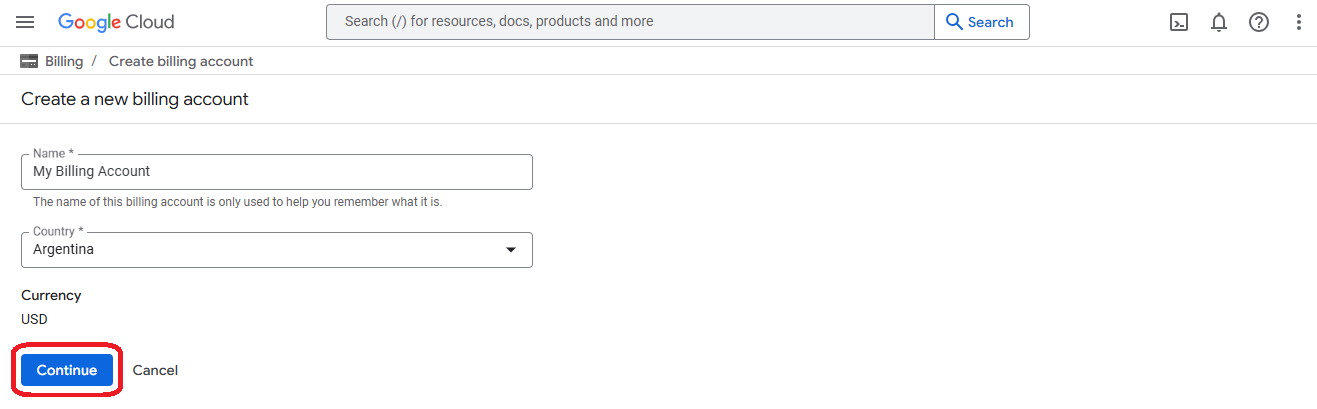Activate Cloud Shell terminal icon
1317x409 pixels.
(1179, 22)
